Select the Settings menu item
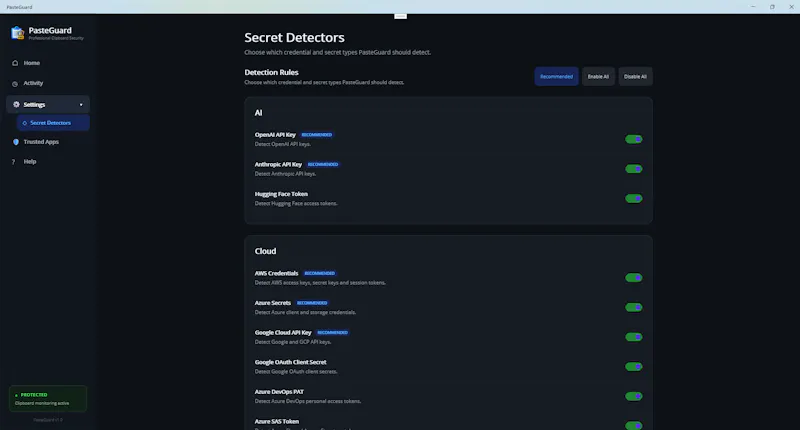 point(48,105)
